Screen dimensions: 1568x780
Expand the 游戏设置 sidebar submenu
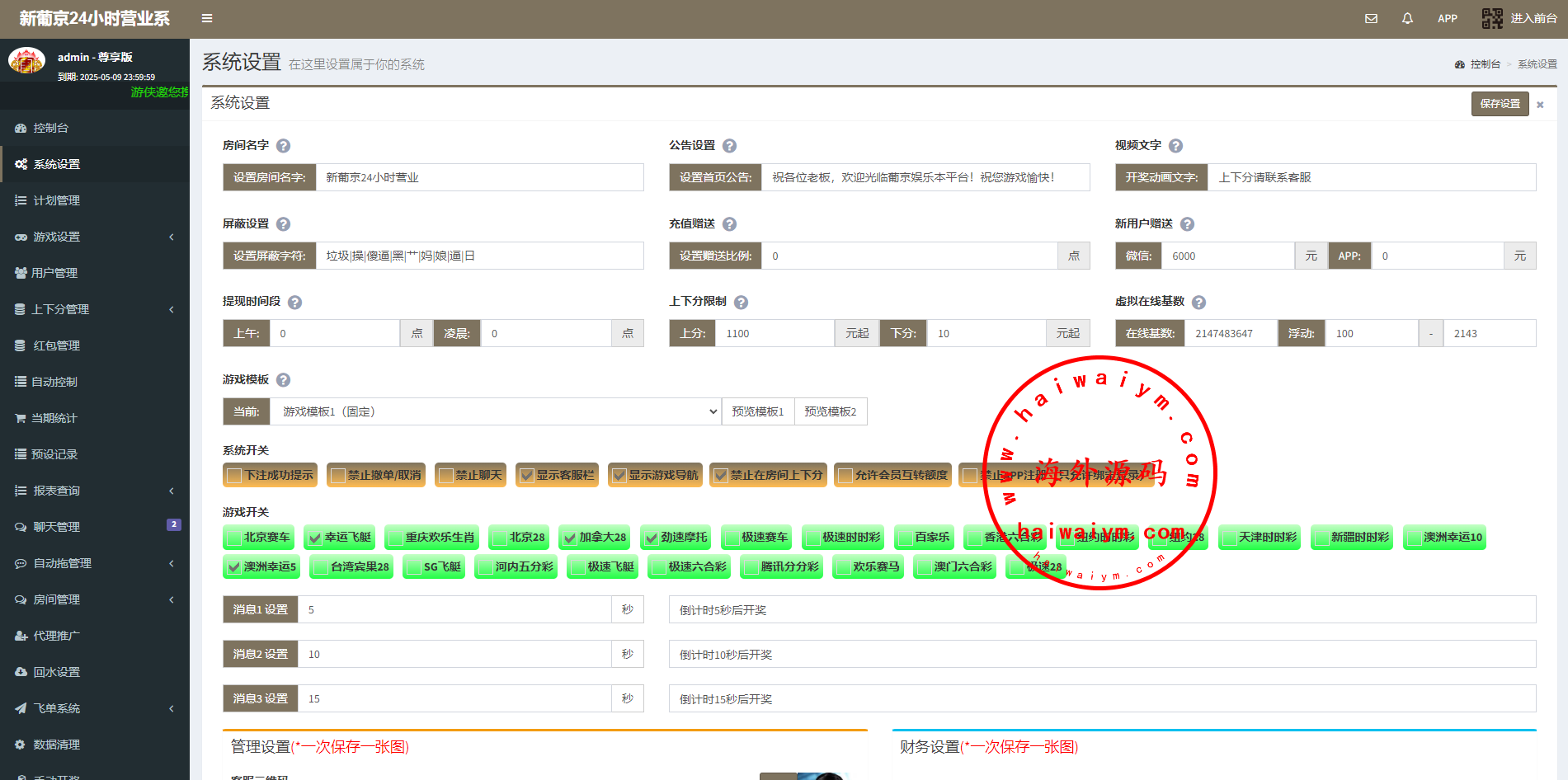point(95,237)
